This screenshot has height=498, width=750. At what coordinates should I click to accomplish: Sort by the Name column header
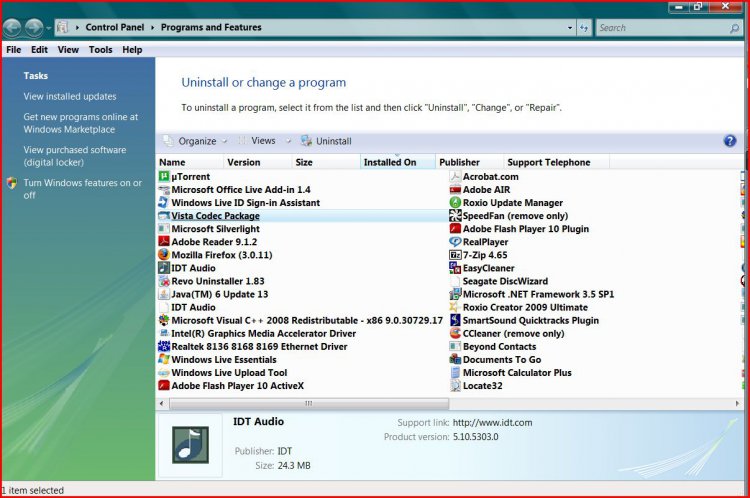189,162
